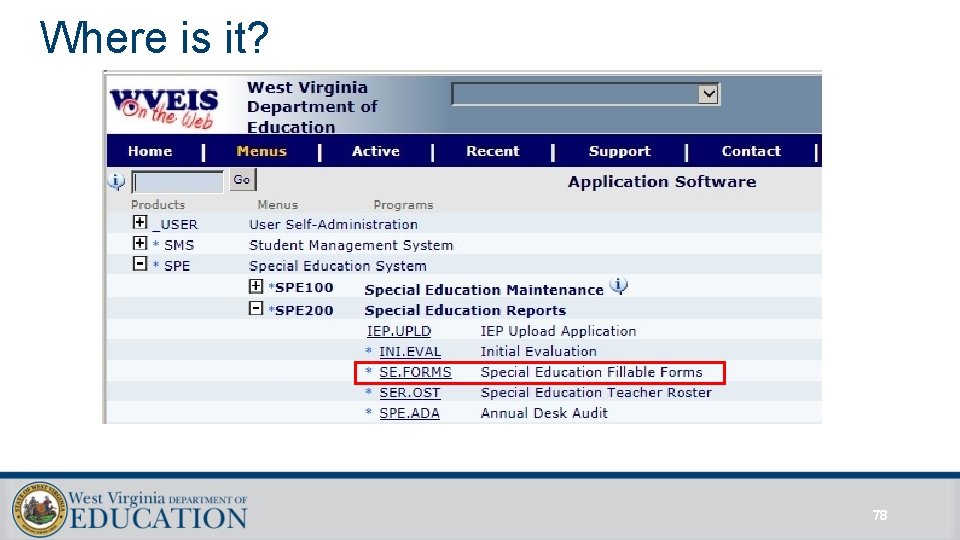Click info icon next to Special Education Maintenance
The width and height of the screenshot is (960, 540).
(x=619, y=286)
